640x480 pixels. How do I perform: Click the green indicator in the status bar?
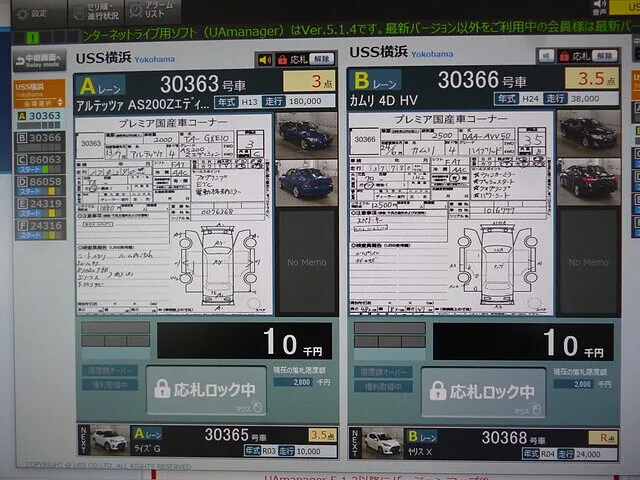[x=33, y=38]
